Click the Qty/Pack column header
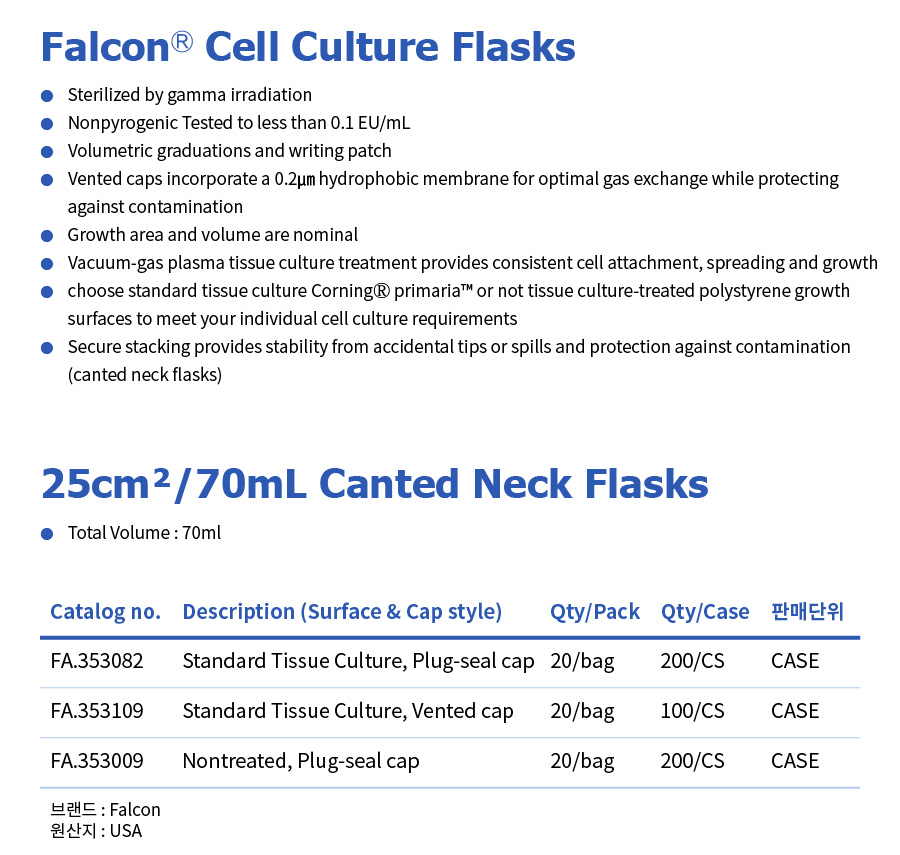This screenshot has width=900, height=855. [x=595, y=612]
